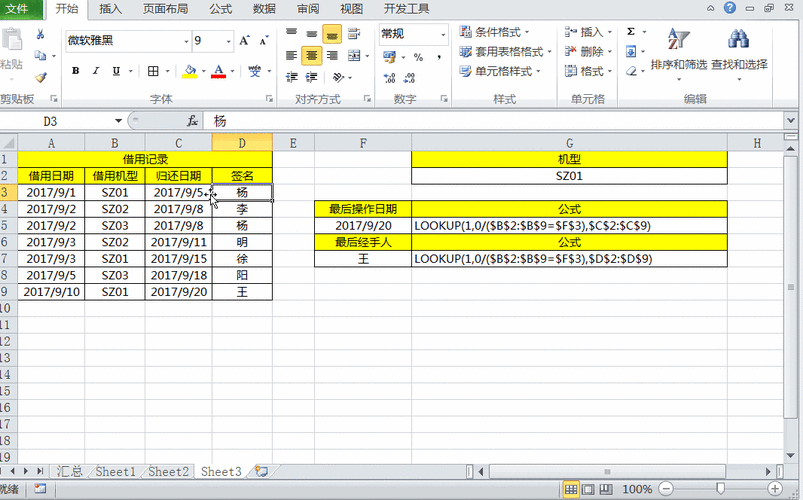Apply cell borders icon

153,71
